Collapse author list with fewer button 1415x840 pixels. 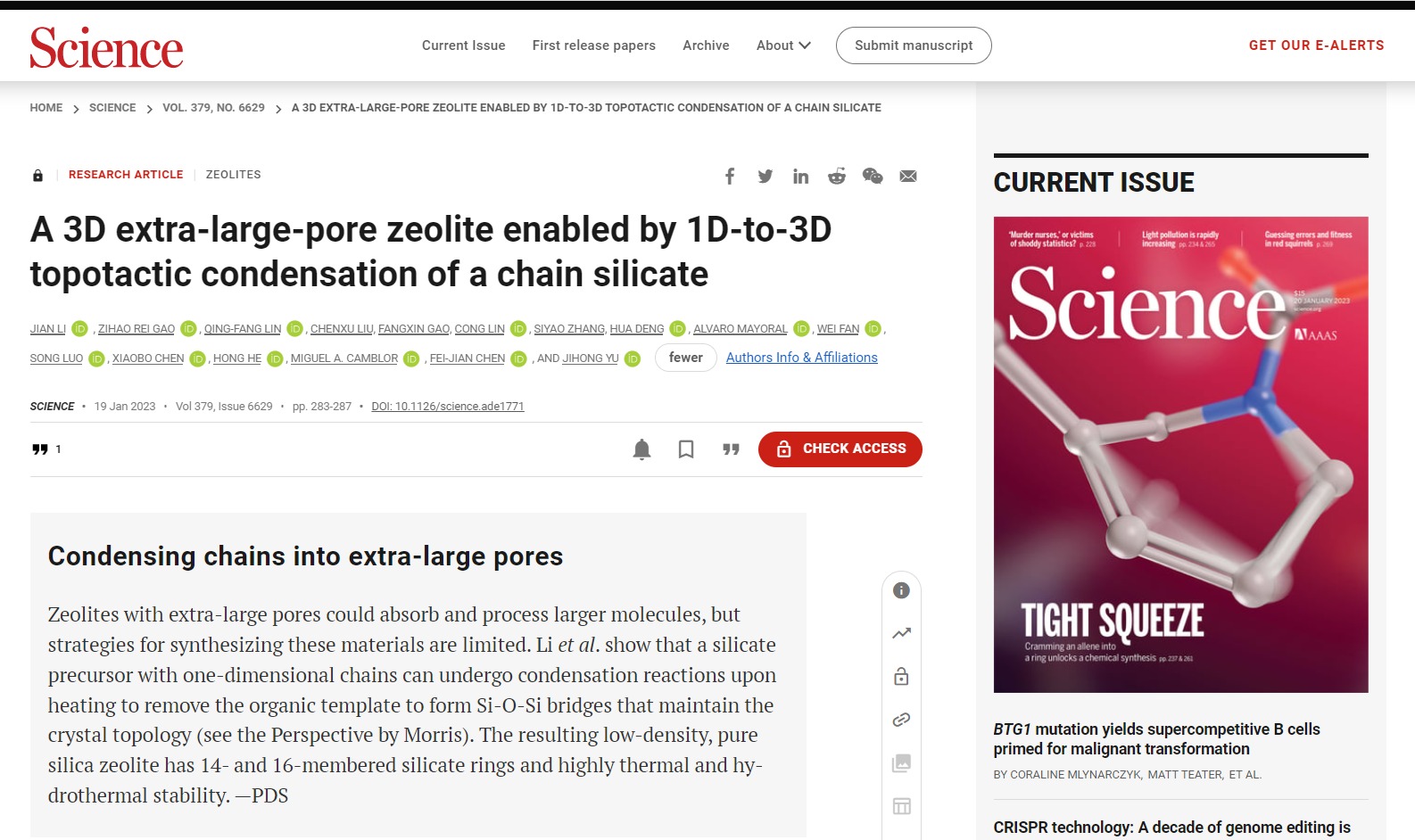[685, 358]
